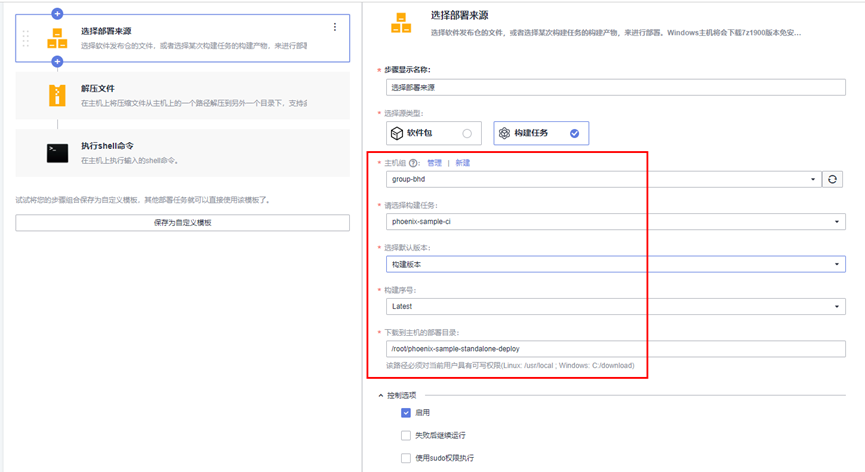Click the black shell terminal icon
The image size is (865, 472).
point(57,153)
